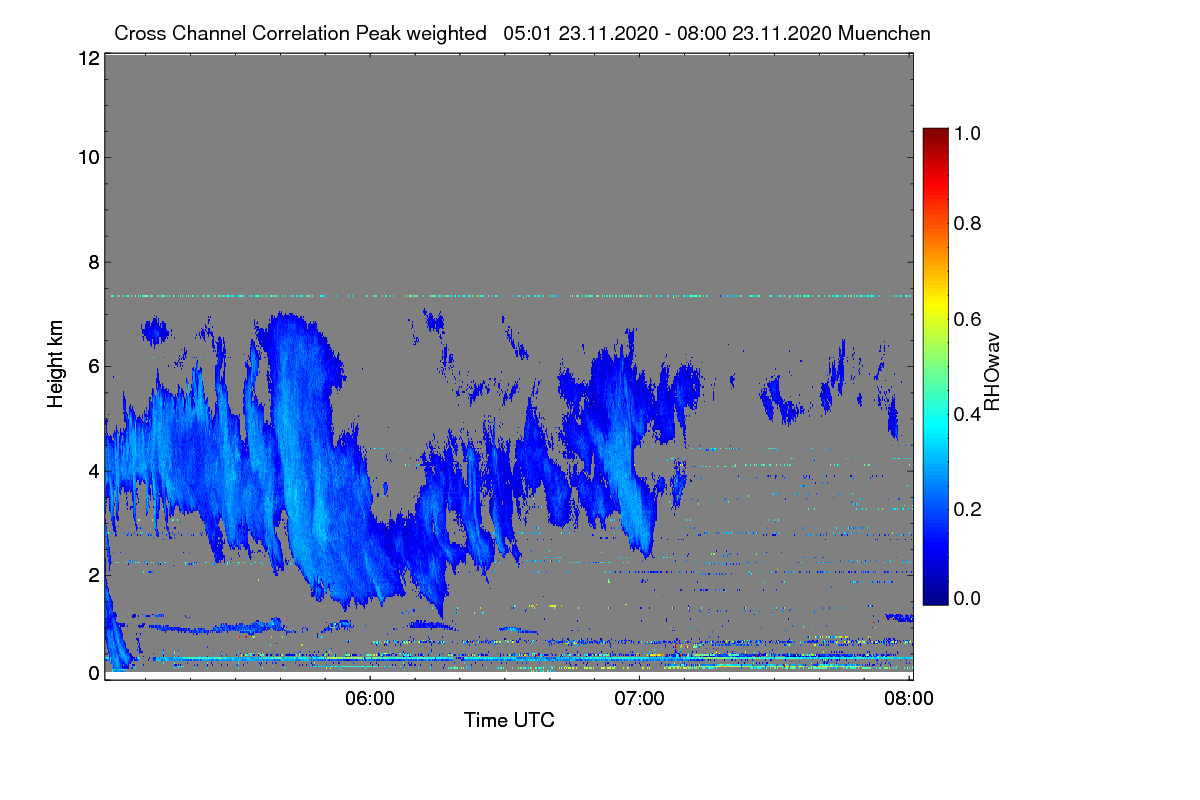Click the height tick label '6'
Image resolution: width=1200 pixels, height=800 pixels.
click(x=93, y=366)
